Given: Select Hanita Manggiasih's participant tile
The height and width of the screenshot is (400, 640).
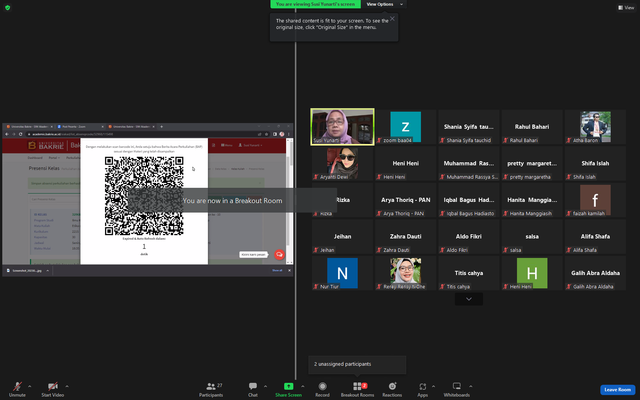Looking at the screenshot, I should click(x=532, y=200).
